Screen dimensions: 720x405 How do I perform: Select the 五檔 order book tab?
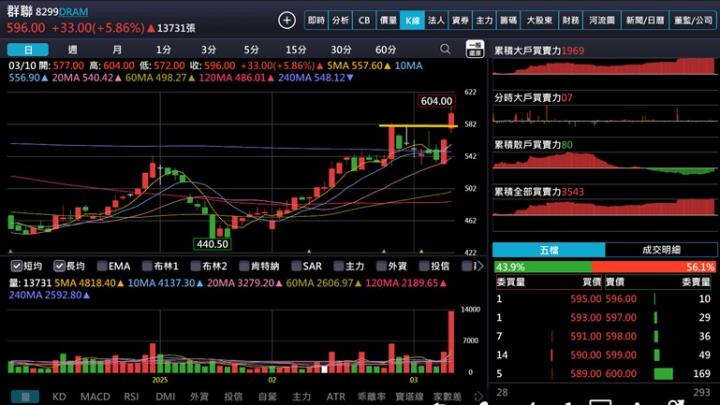click(549, 250)
